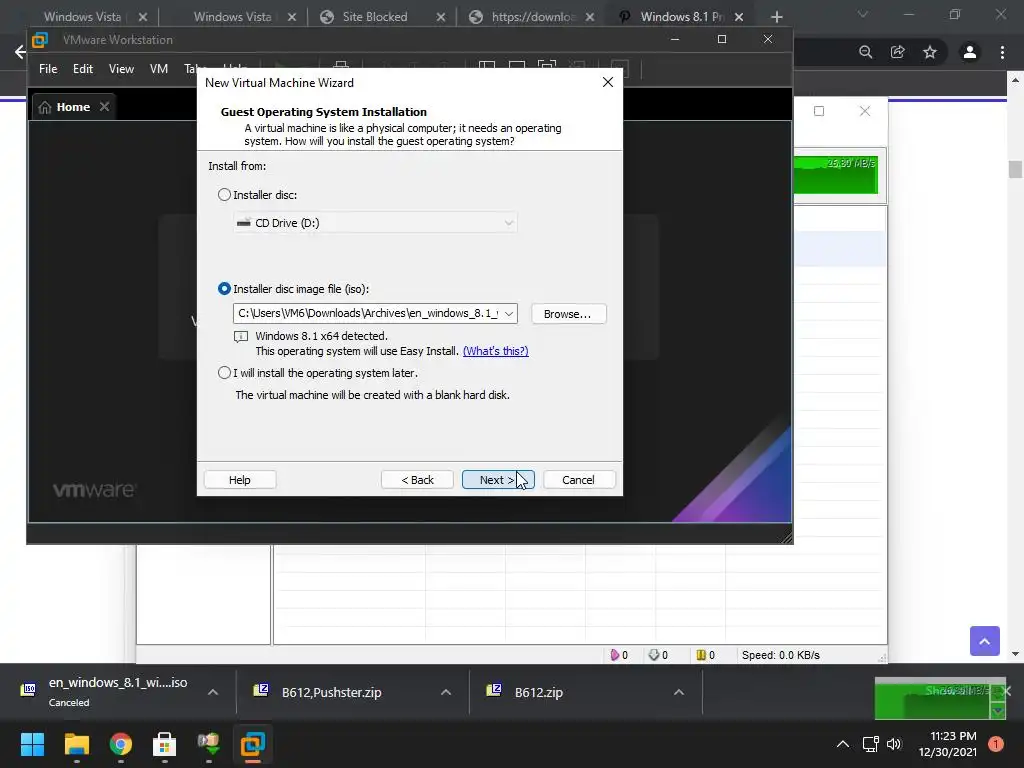The image size is (1024, 768).
Task: Go back with the < Back button
Action: click(417, 480)
